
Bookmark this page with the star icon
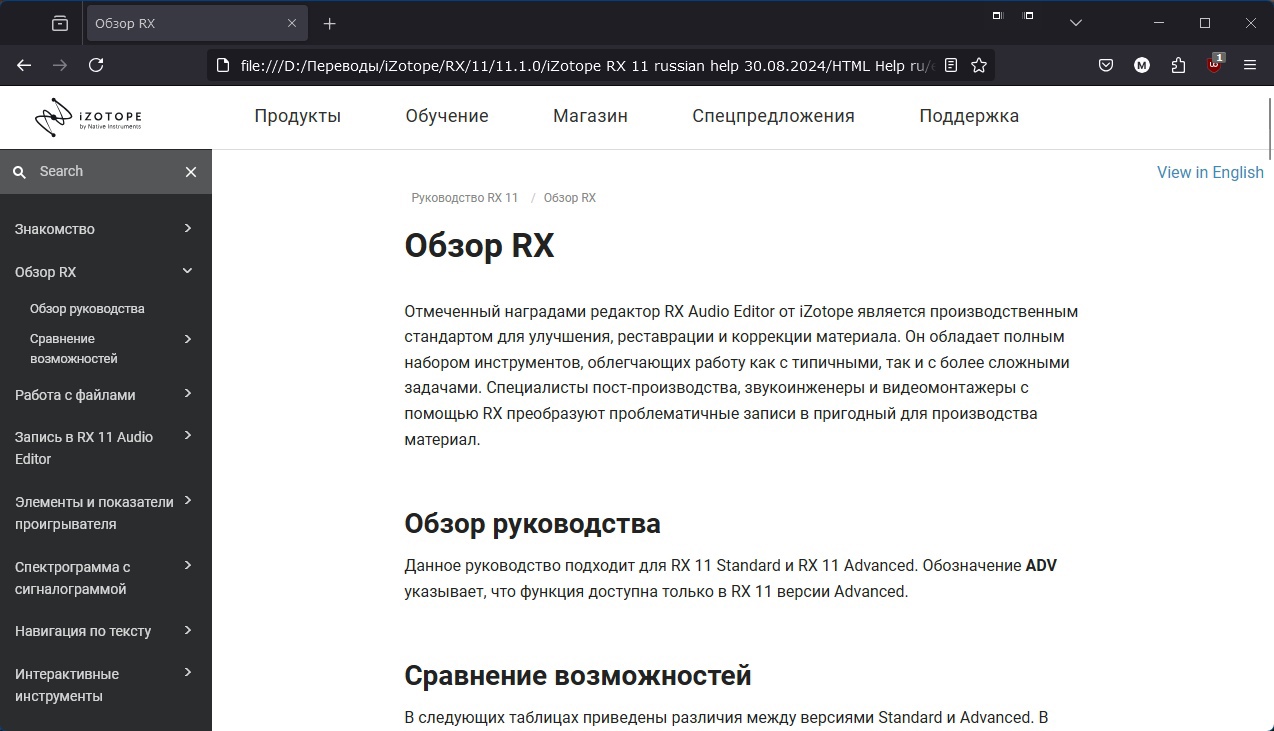[979, 65]
